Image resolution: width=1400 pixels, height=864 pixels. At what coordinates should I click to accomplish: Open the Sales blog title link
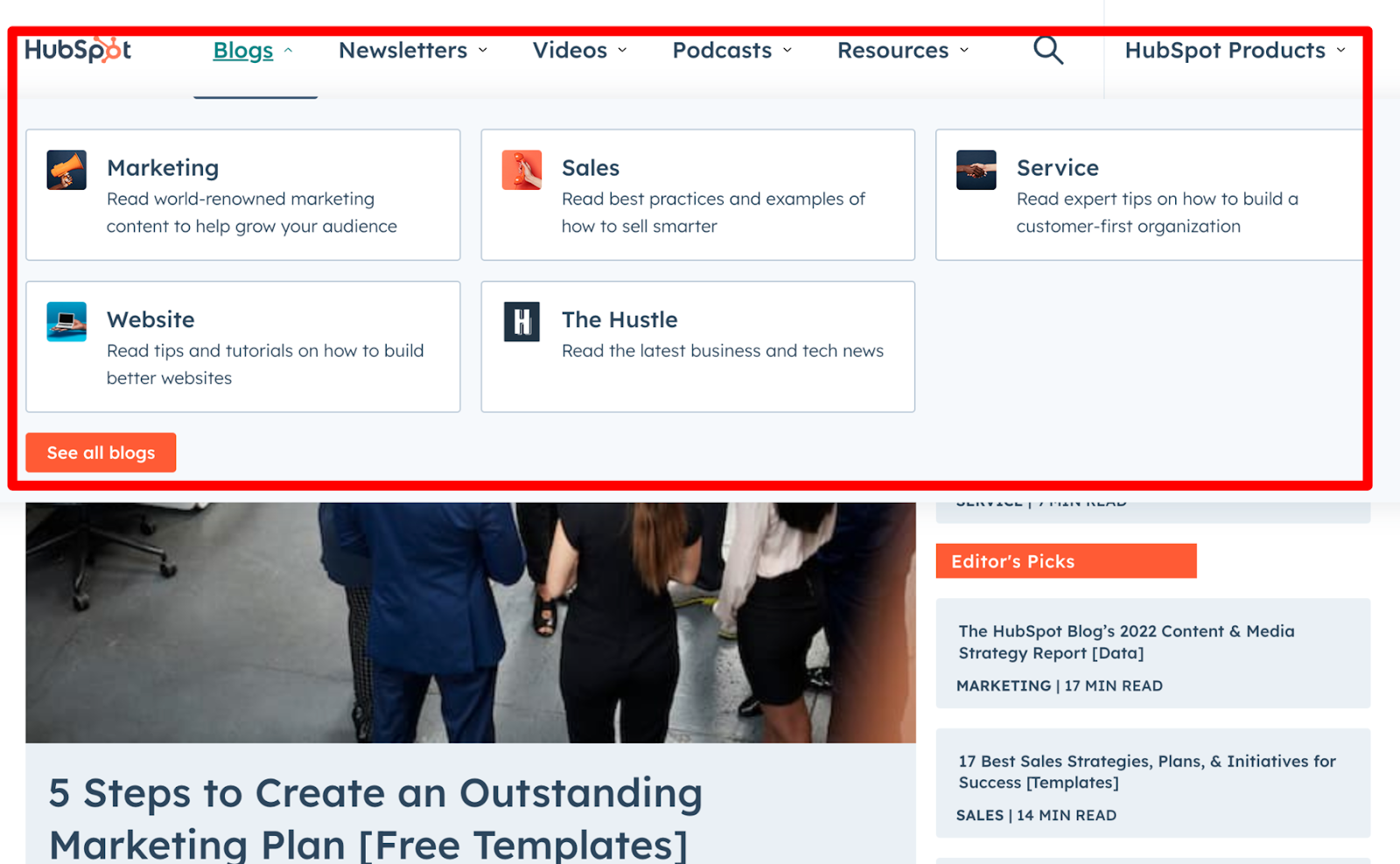(x=591, y=168)
